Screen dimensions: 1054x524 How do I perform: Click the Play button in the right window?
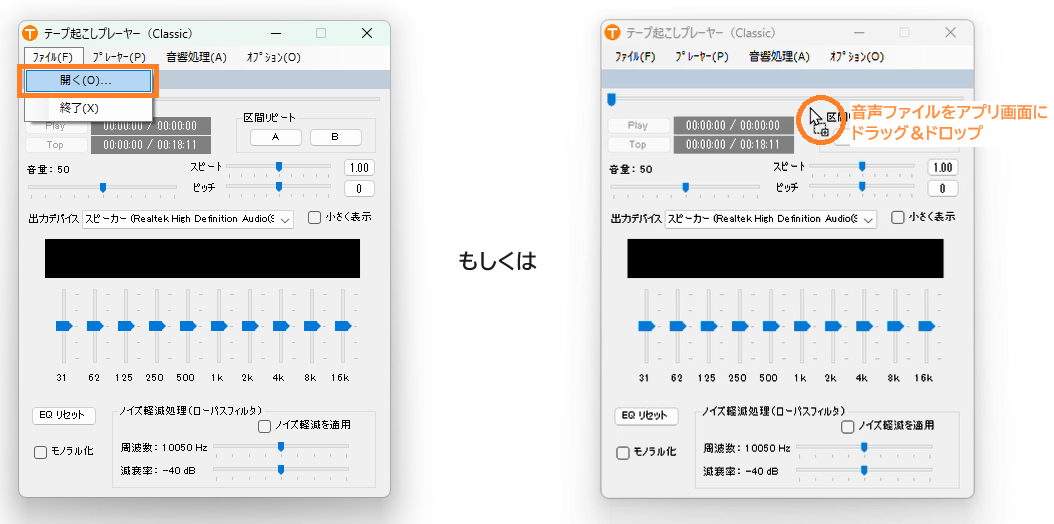point(637,126)
